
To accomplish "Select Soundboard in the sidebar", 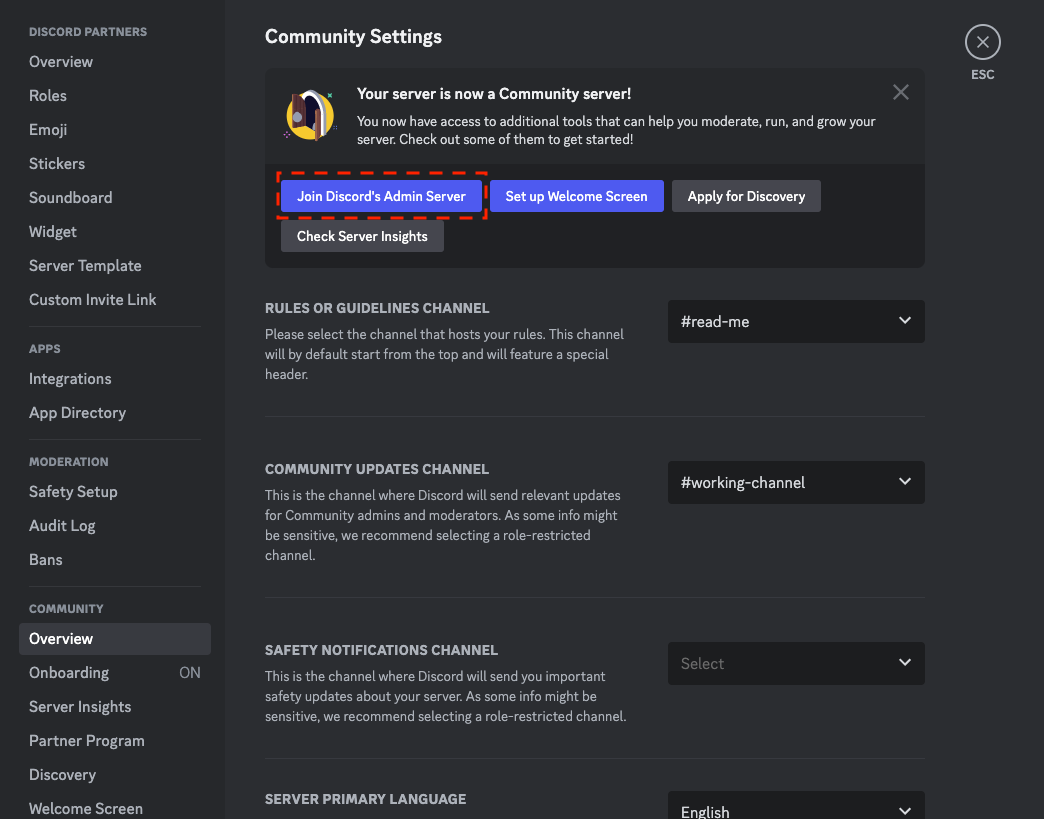I will pyautogui.click(x=70, y=198).
